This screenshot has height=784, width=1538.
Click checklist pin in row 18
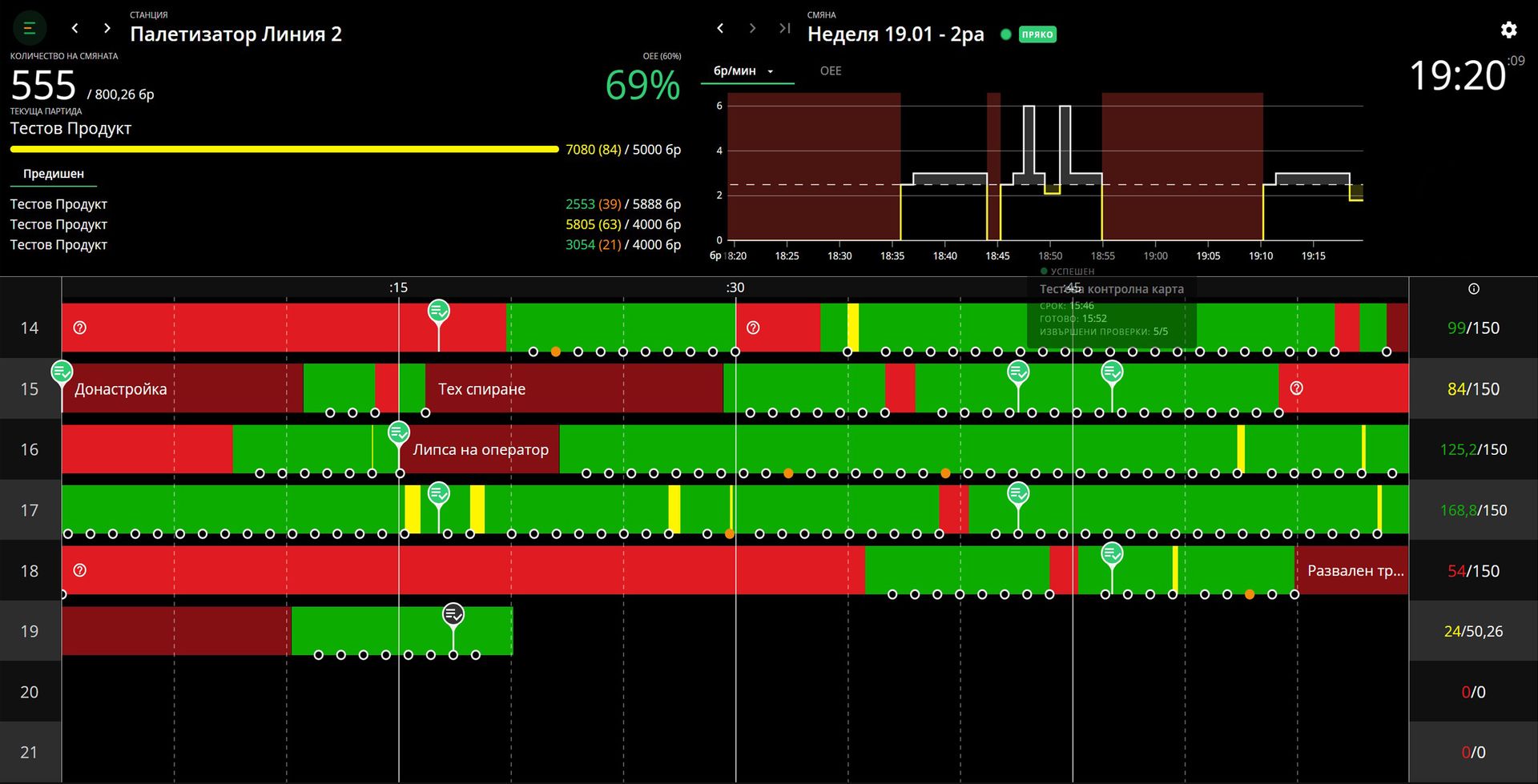coord(1111,554)
